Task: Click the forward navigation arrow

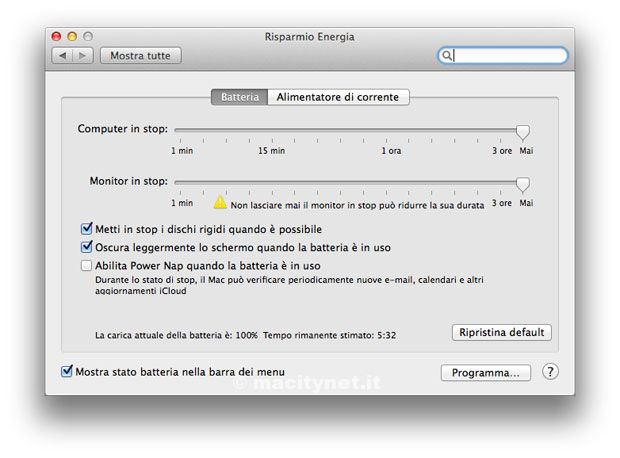Action: pyautogui.click(x=83, y=56)
